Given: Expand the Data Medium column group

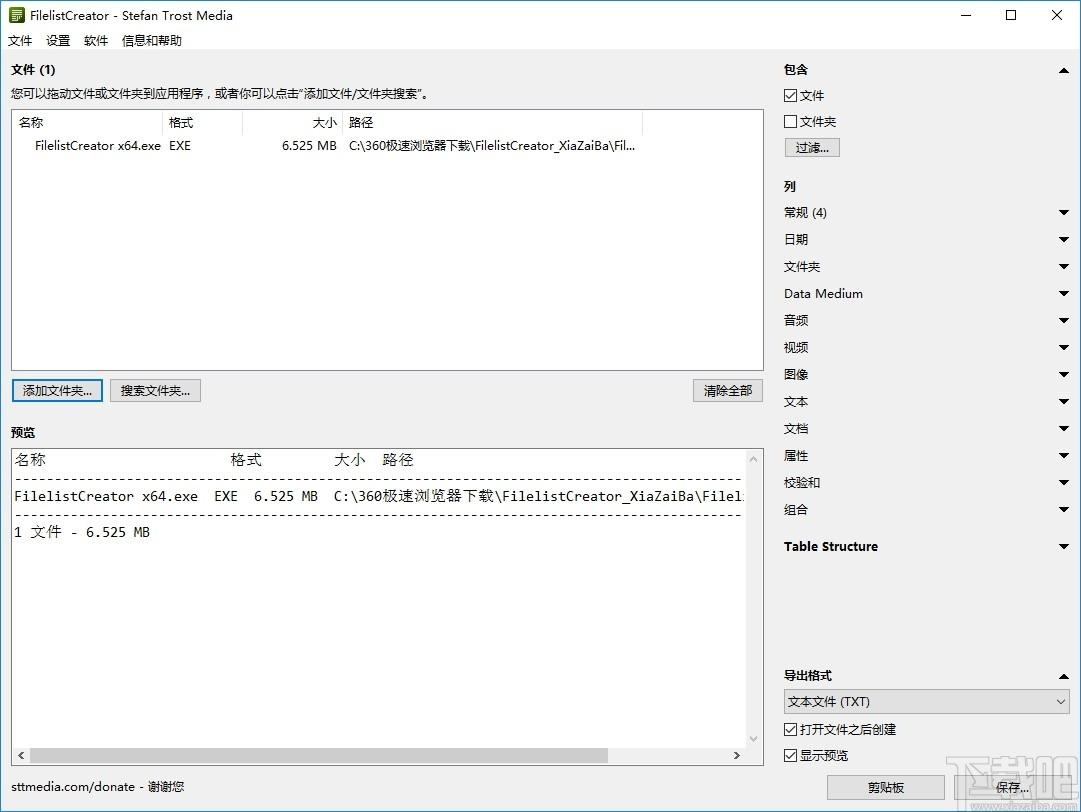Looking at the screenshot, I should 1064,294.
